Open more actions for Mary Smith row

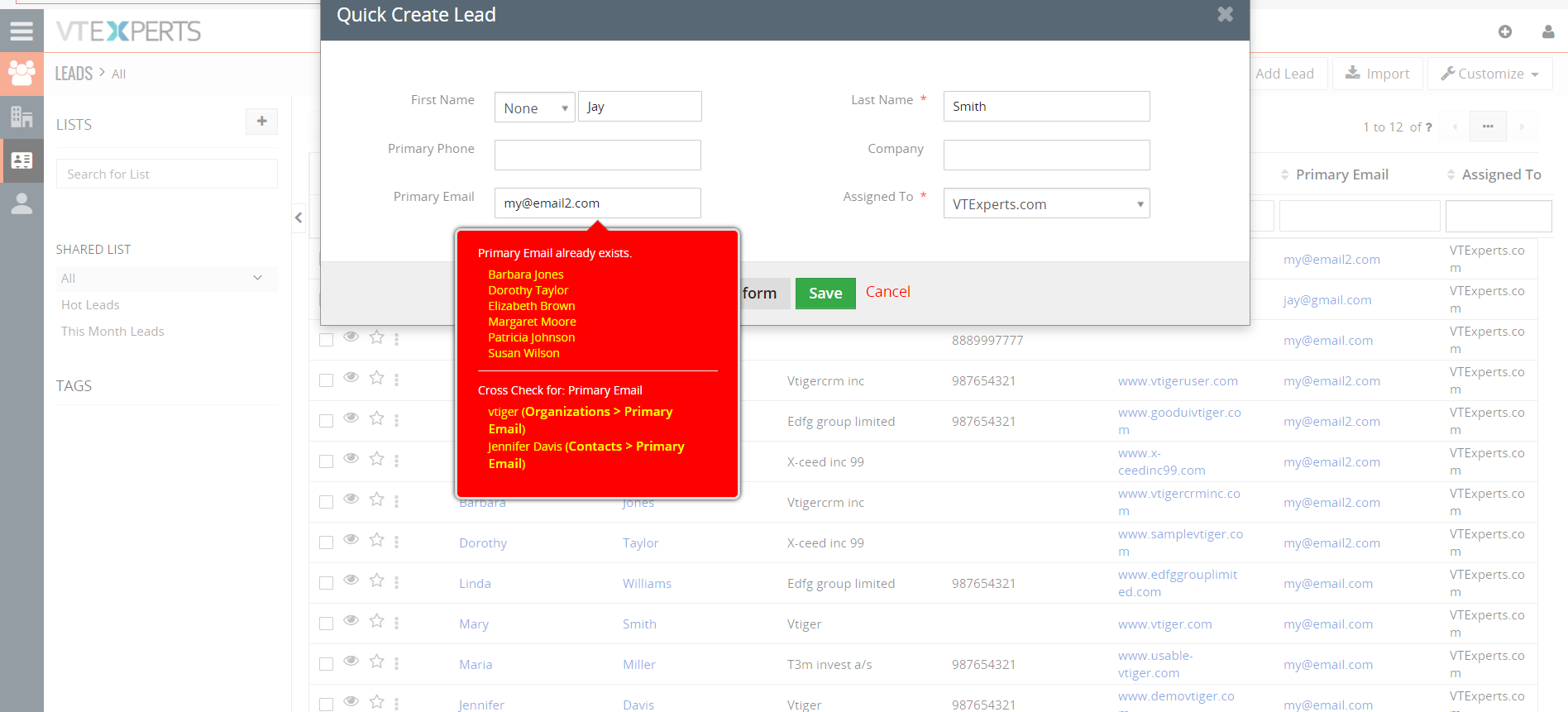pyautogui.click(x=396, y=623)
